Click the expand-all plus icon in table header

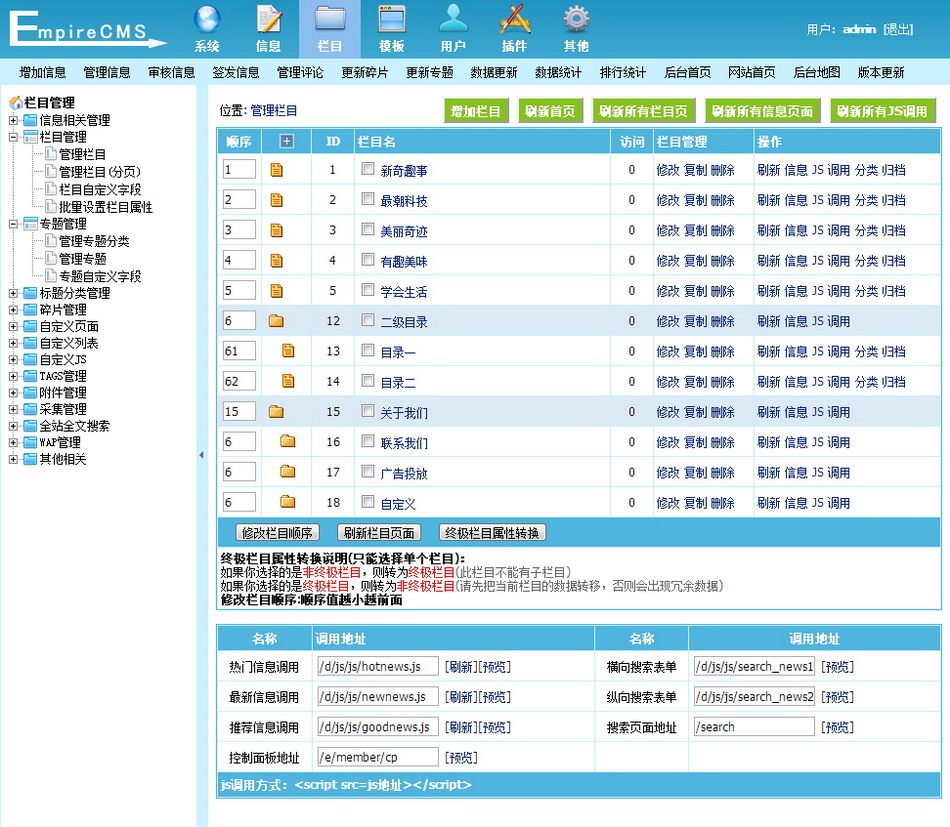pyautogui.click(x=287, y=142)
